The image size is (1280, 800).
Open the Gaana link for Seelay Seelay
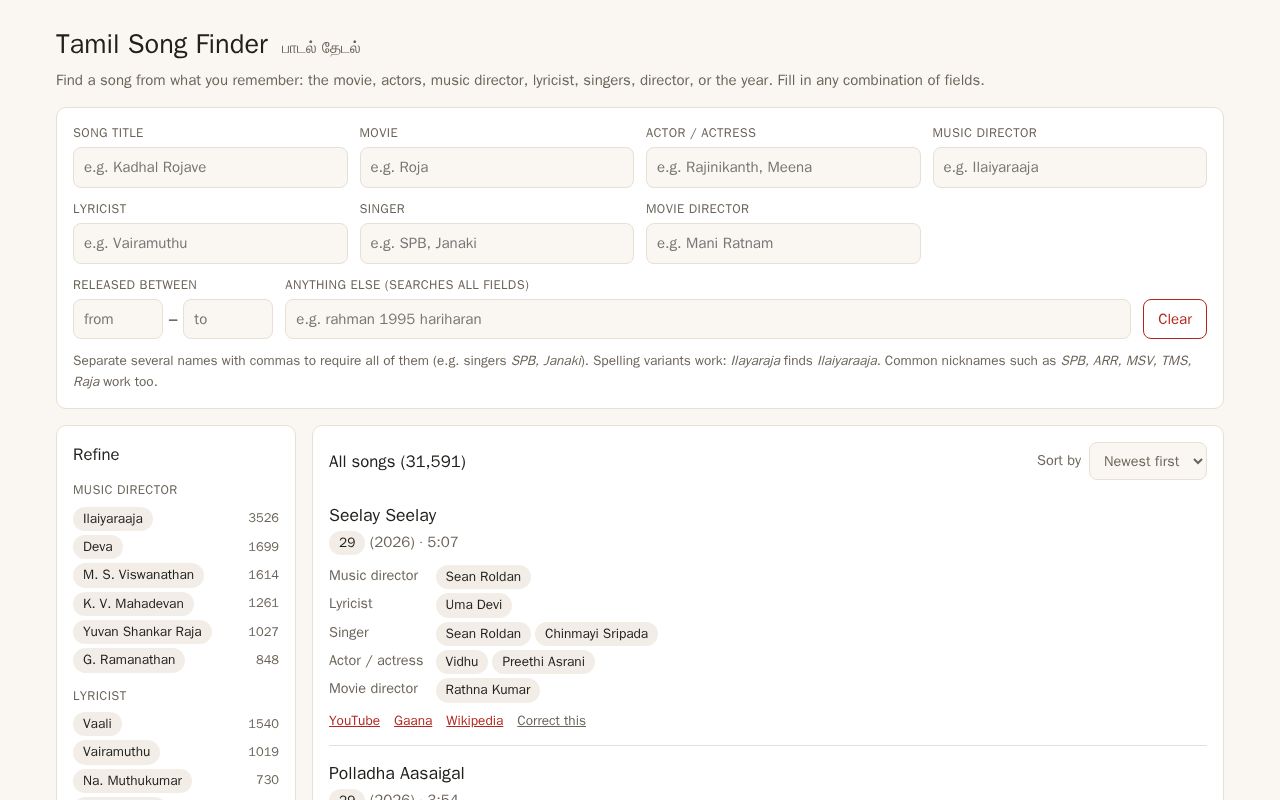[413, 721]
